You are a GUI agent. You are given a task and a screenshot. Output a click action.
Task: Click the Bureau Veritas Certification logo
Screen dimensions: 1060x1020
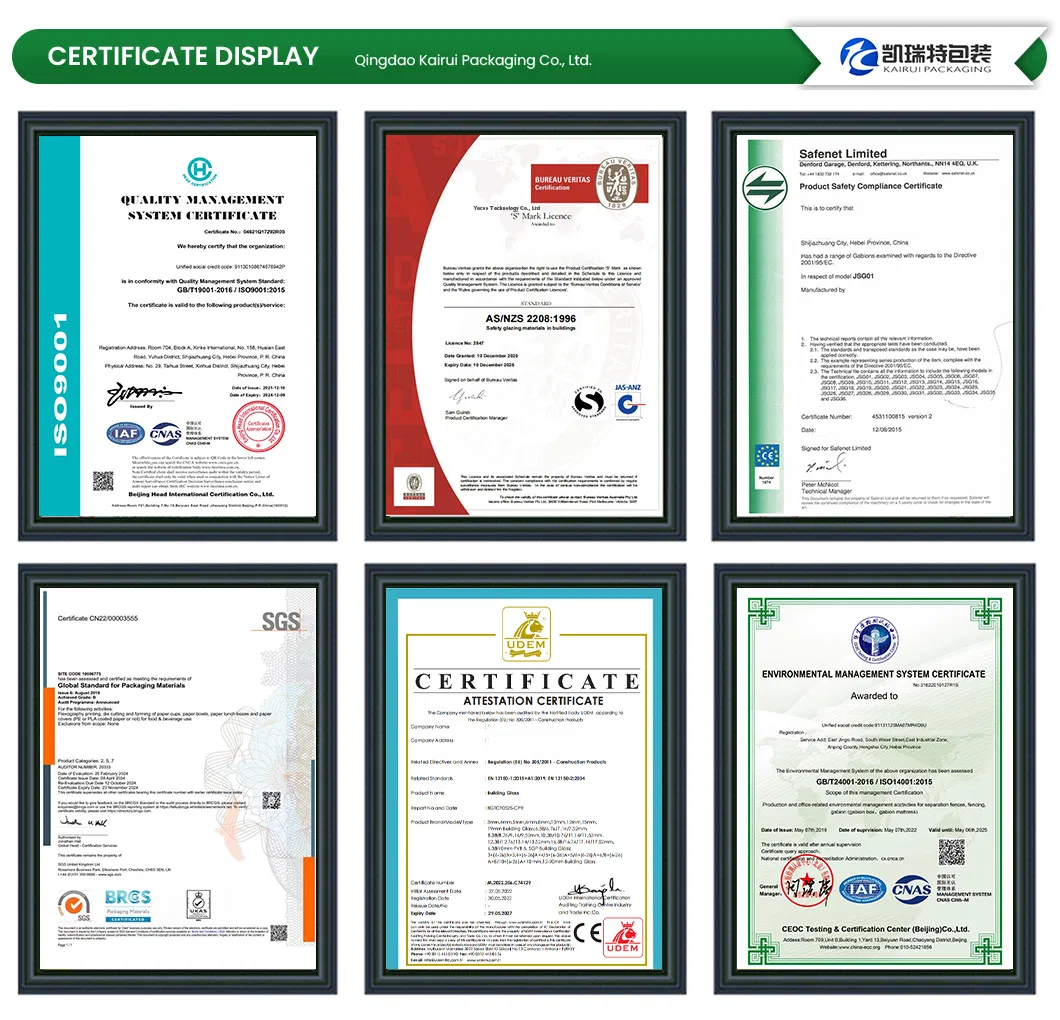[589, 183]
